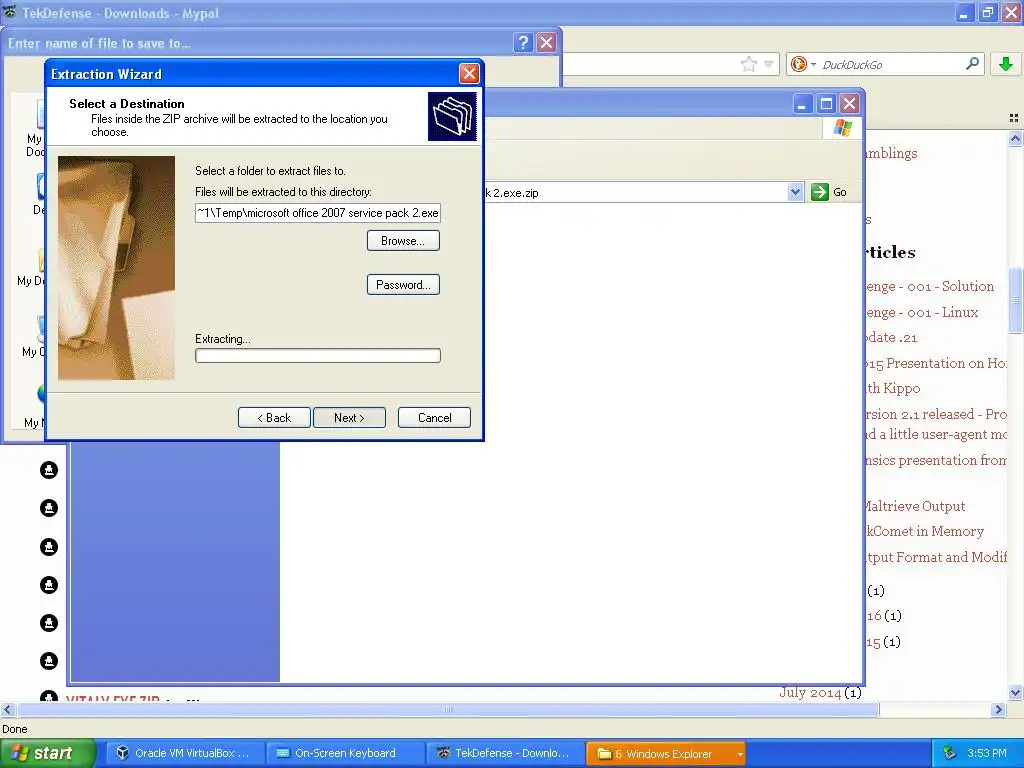This screenshot has height=768, width=1024.
Task: Open the 'enge - 001 - Linux' article link
Action: click(x=922, y=312)
